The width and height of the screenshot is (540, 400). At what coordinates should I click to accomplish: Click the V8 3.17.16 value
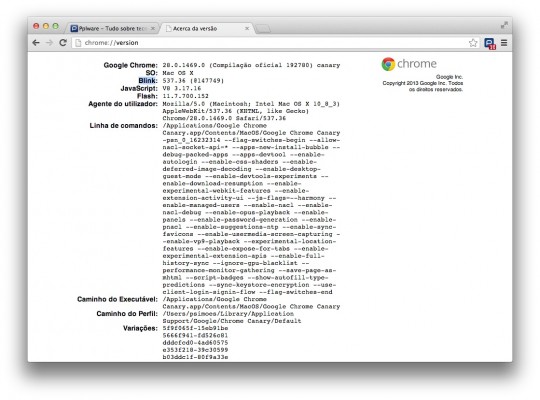click(182, 89)
